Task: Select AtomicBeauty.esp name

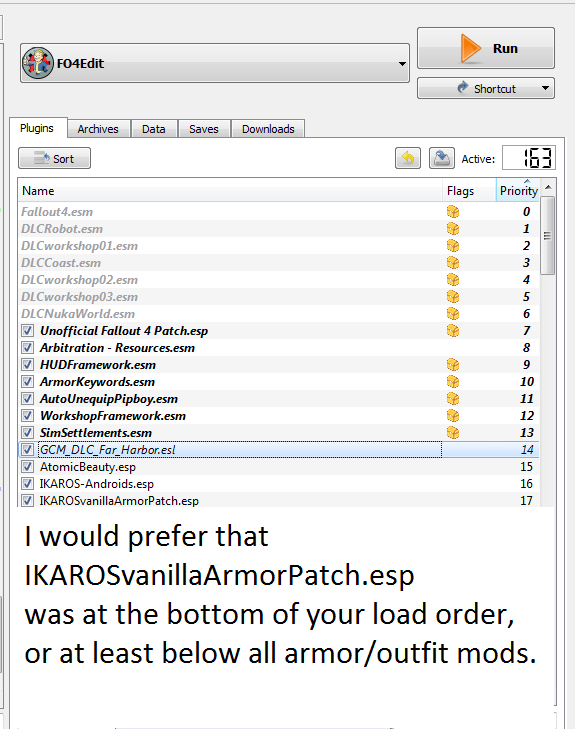Action: [x=88, y=467]
